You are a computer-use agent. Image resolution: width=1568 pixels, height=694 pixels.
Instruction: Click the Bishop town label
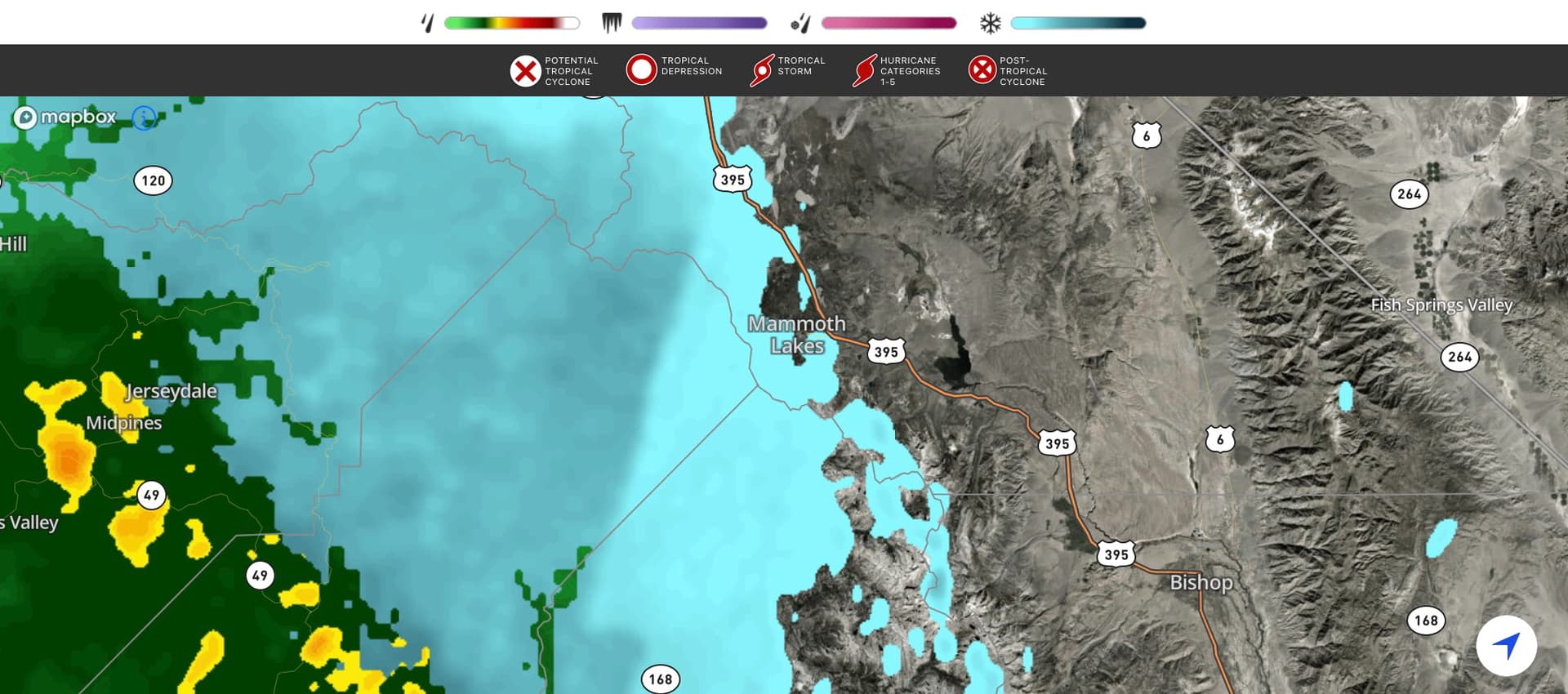(1201, 582)
